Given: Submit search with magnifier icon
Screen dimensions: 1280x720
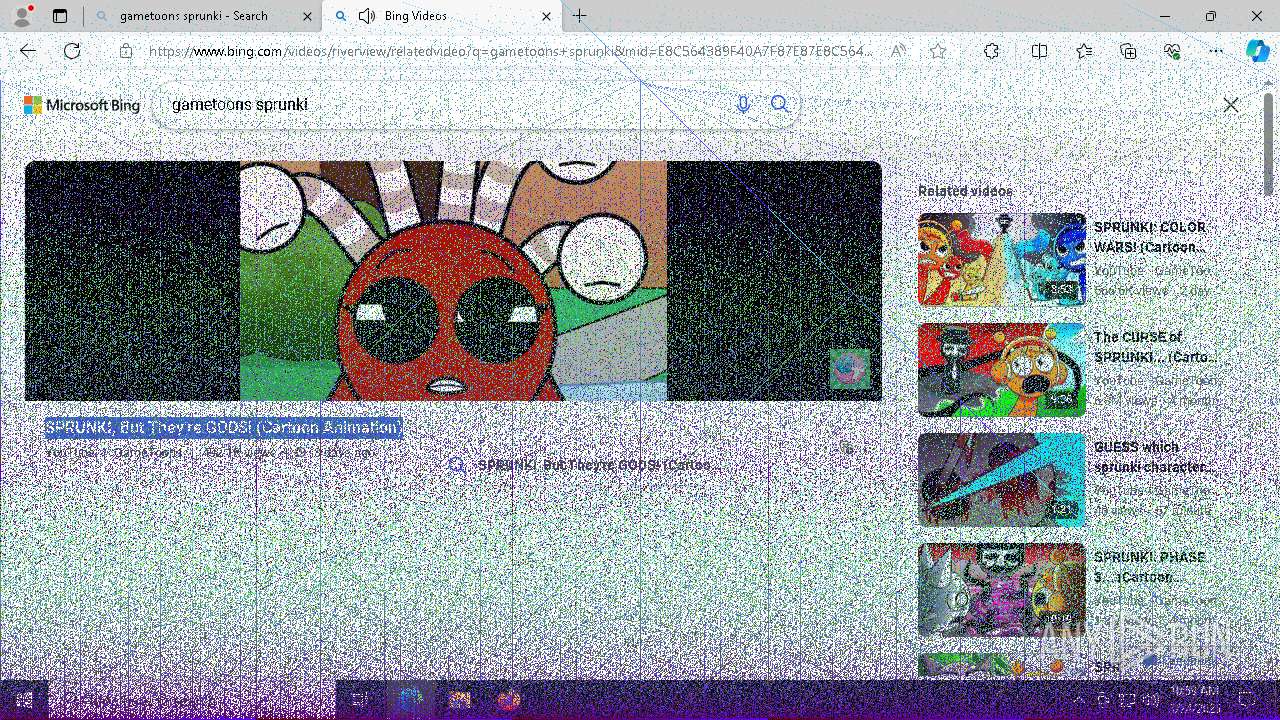Looking at the screenshot, I should (780, 104).
